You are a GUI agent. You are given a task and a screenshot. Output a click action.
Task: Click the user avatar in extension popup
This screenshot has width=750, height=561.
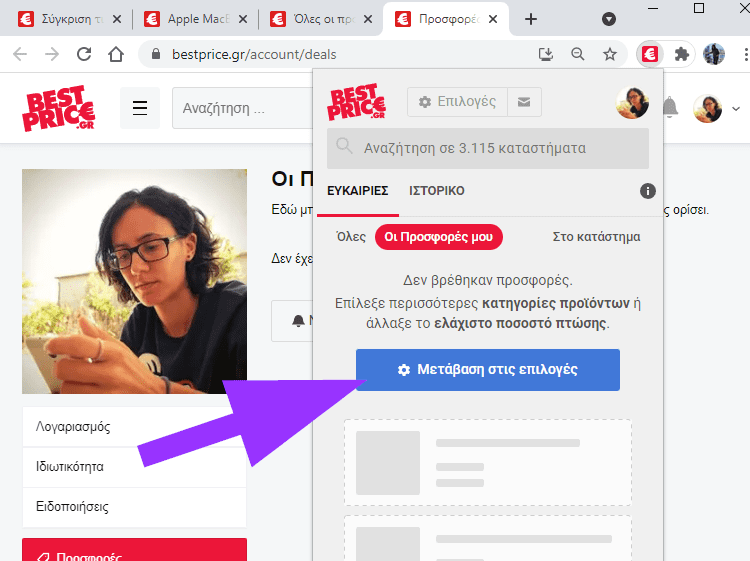click(x=632, y=102)
